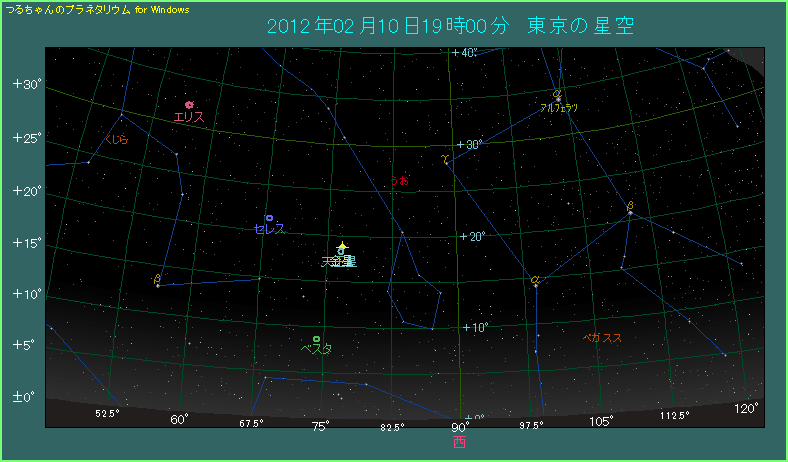This screenshot has width=788, height=462.
Task: Click the 75° azimuth label
Action: point(320,426)
